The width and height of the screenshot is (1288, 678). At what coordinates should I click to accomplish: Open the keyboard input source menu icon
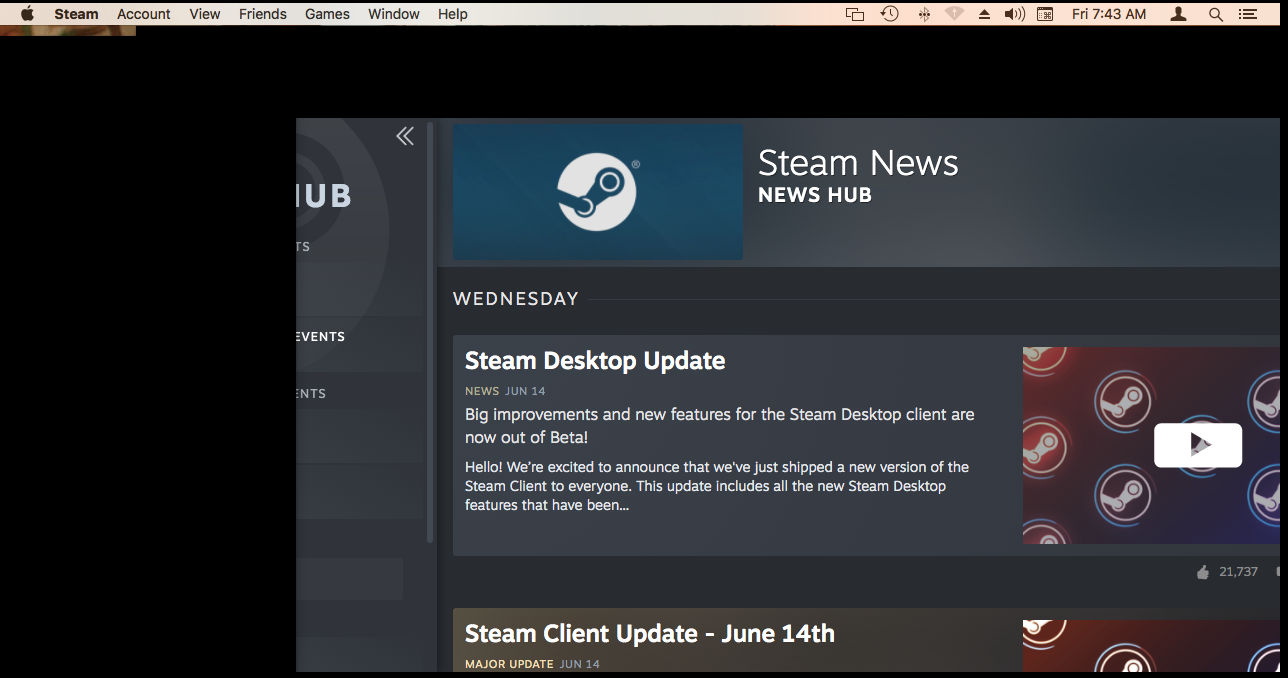coord(1044,14)
